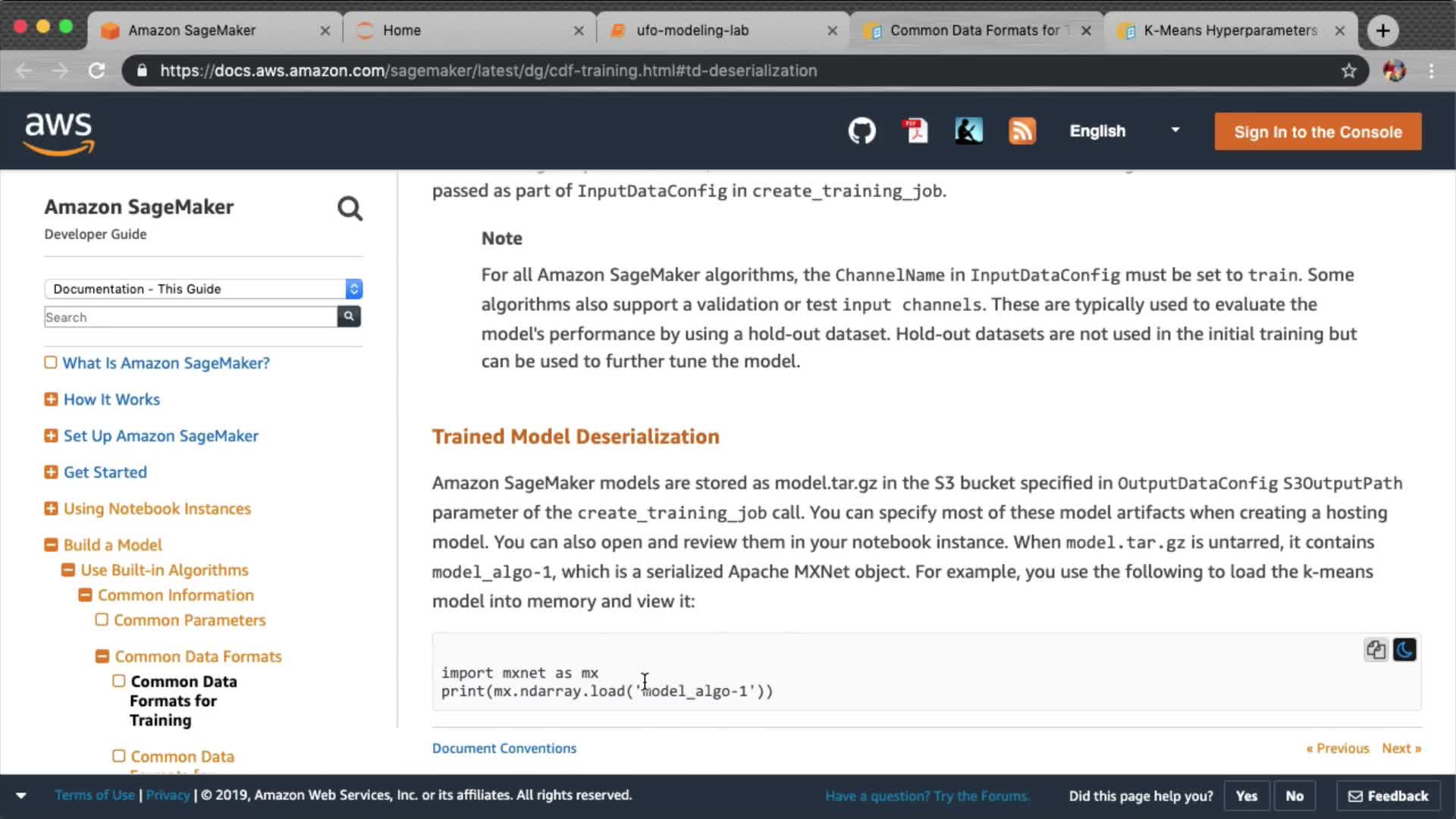The image size is (1456, 819).
Task: Bookmark page with the star icon
Action: point(1348,71)
